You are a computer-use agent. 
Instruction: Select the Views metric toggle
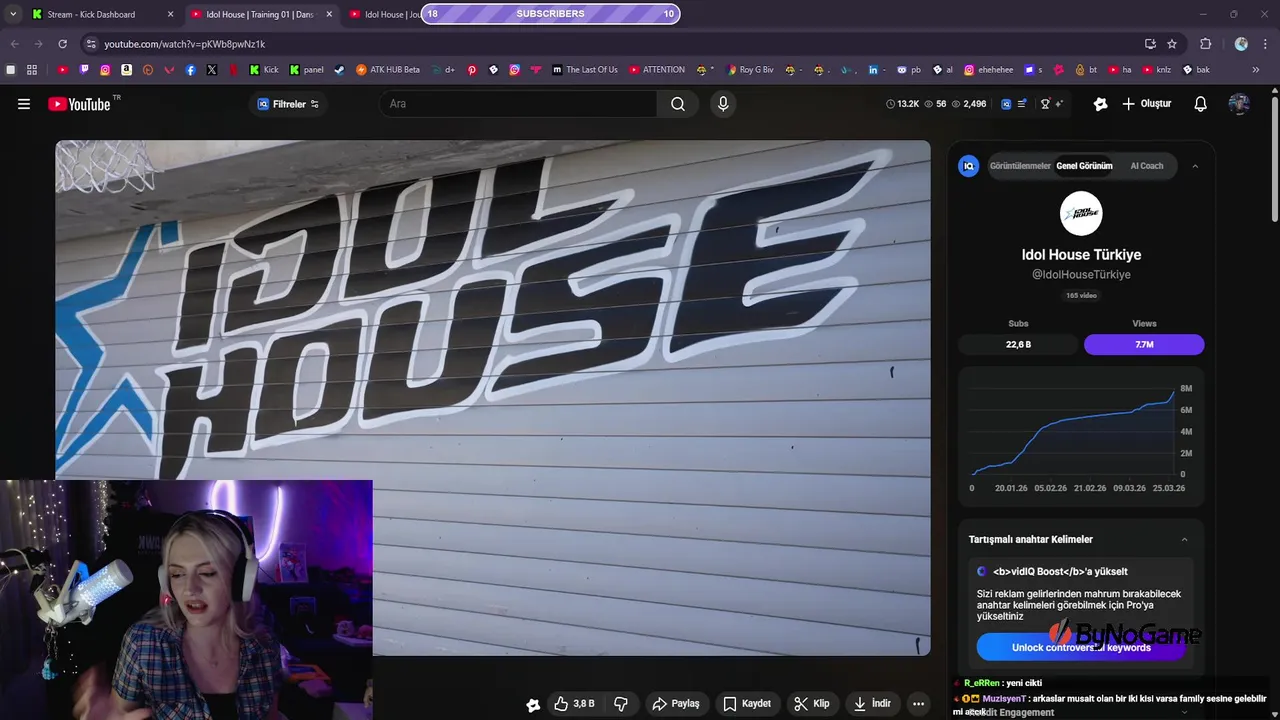pyautogui.click(x=1144, y=344)
